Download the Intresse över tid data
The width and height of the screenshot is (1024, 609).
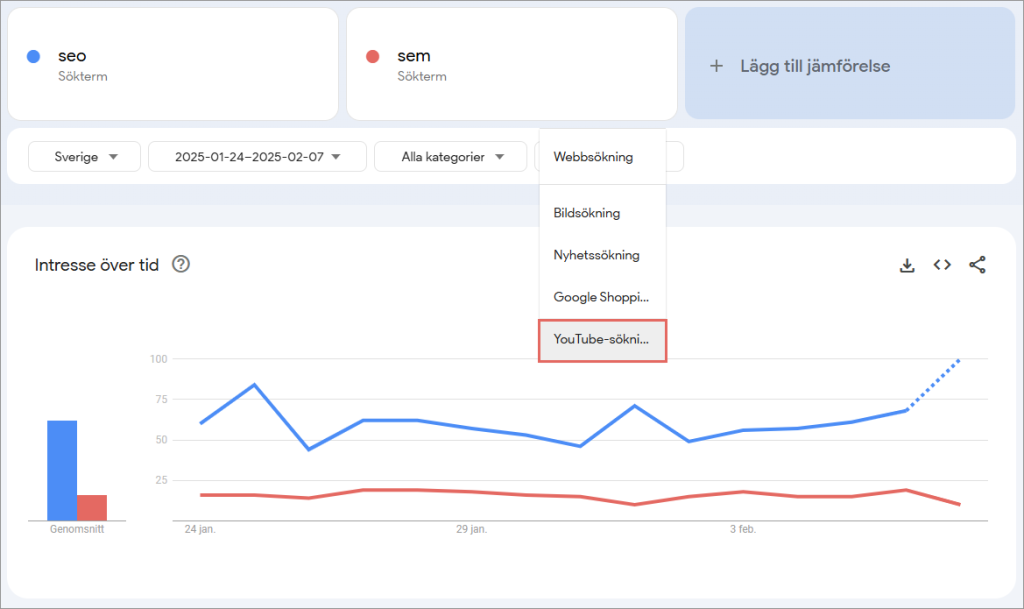pyautogui.click(x=907, y=265)
